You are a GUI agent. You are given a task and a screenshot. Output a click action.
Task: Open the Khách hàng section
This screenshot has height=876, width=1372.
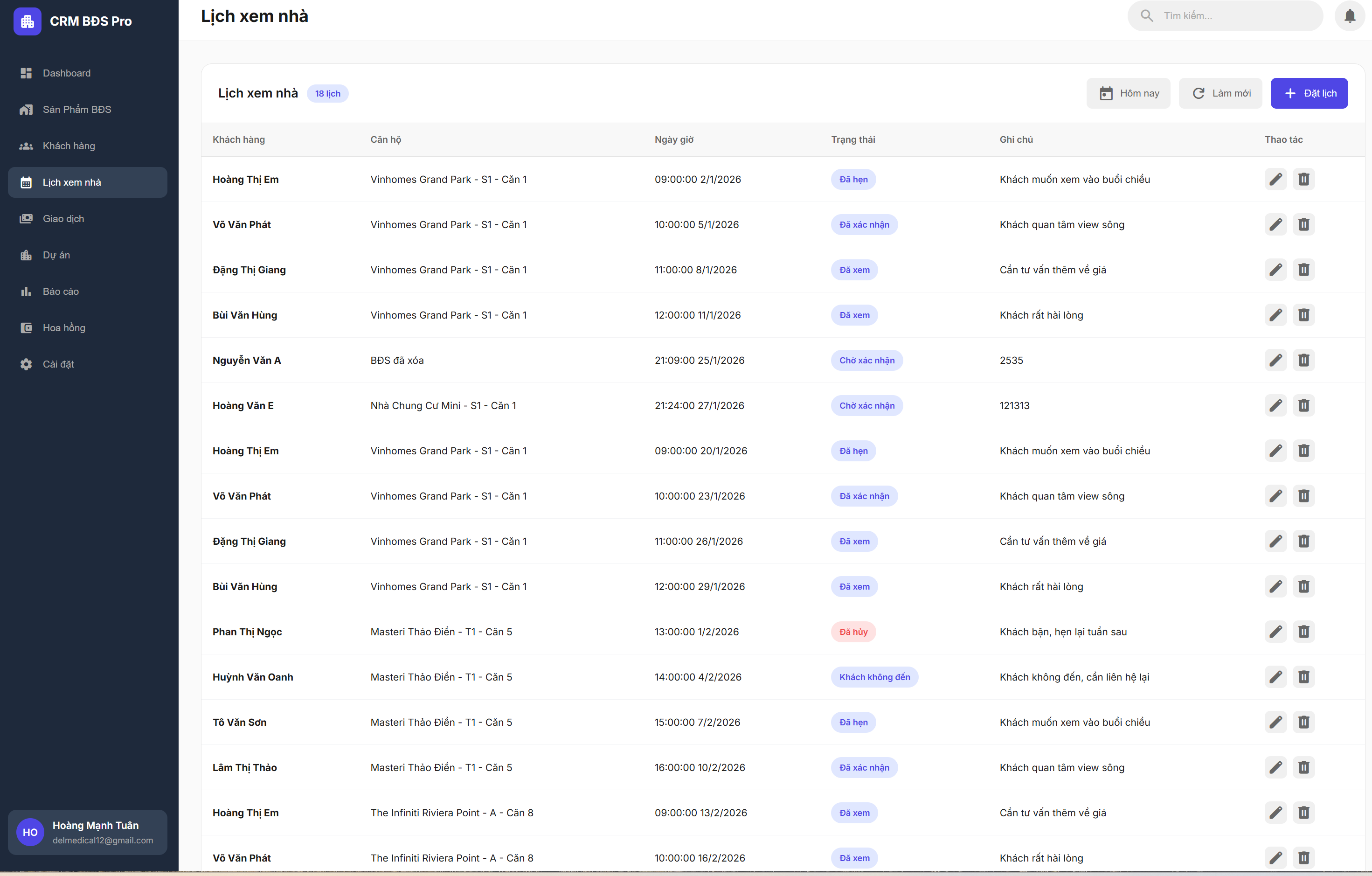pos(69,146)
